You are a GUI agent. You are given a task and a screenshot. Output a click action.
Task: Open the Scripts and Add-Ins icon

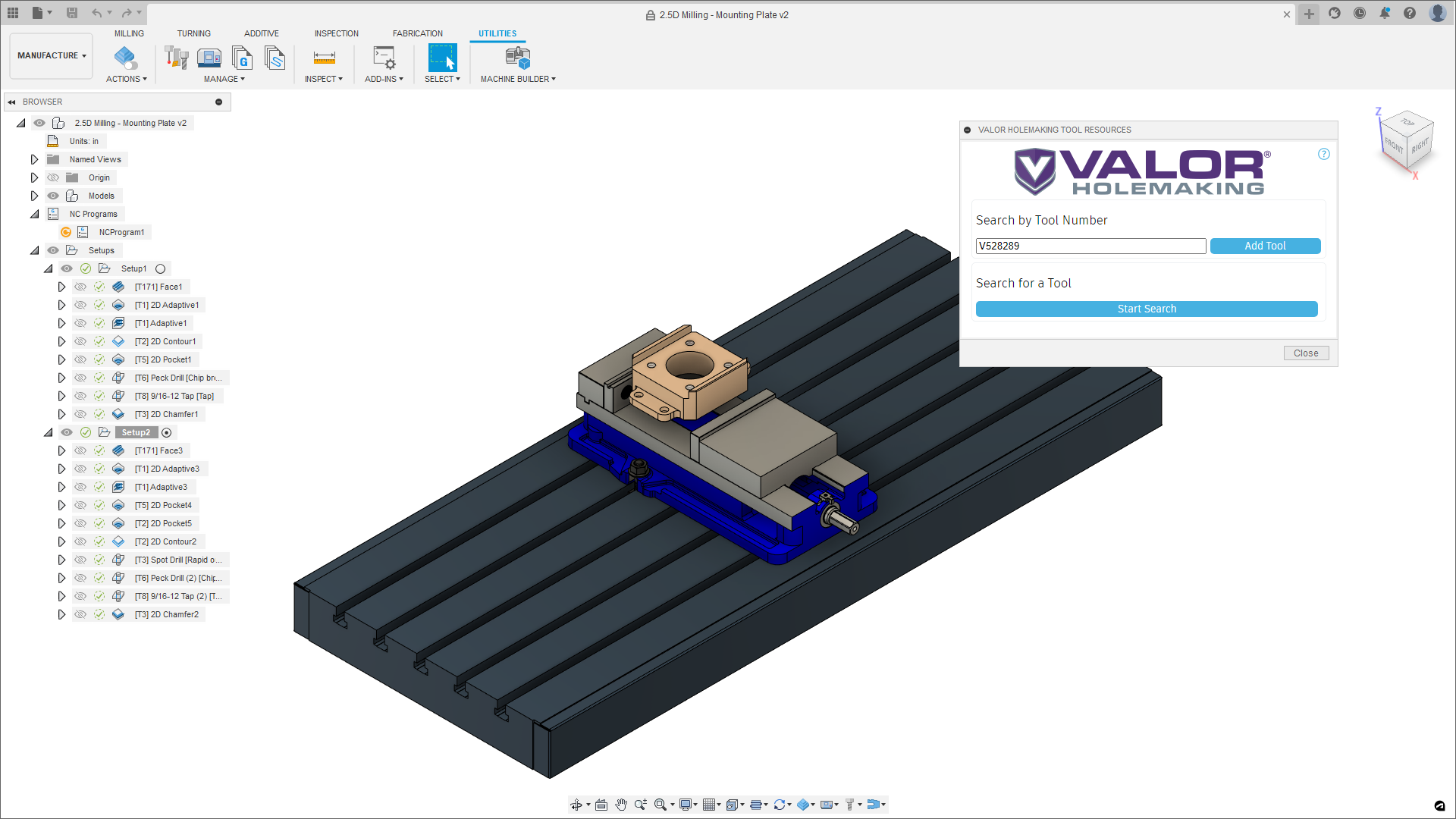384,58
